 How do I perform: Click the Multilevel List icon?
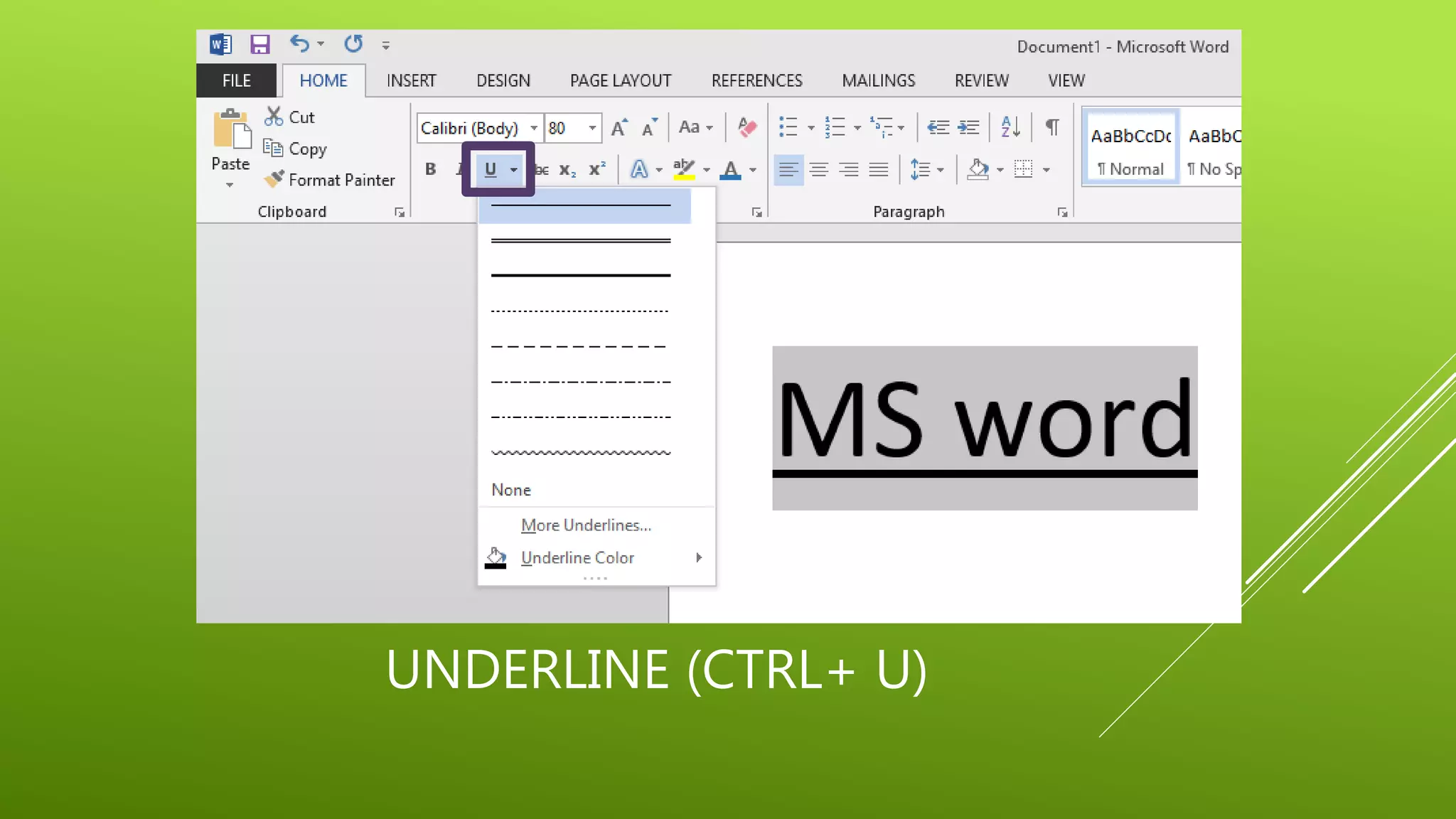pyautogui.click(x=882, y=127)
